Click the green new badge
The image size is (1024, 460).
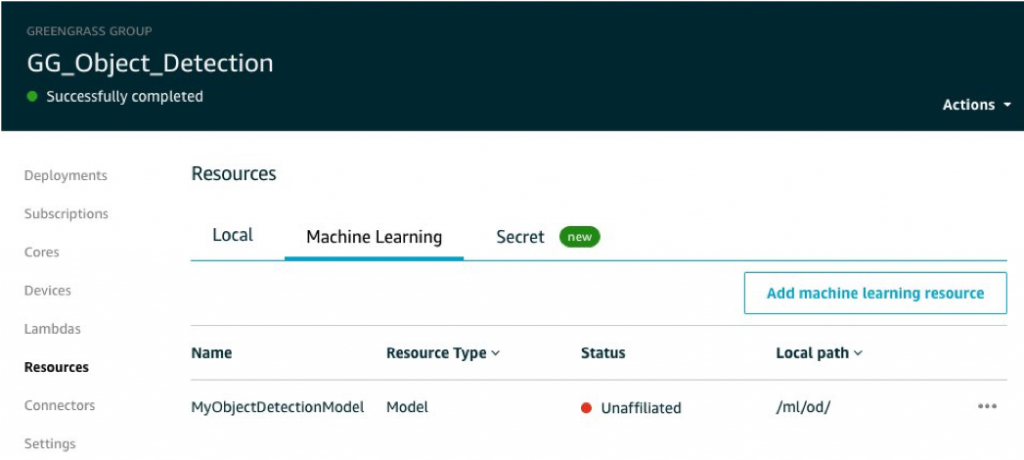pos(579,237)
